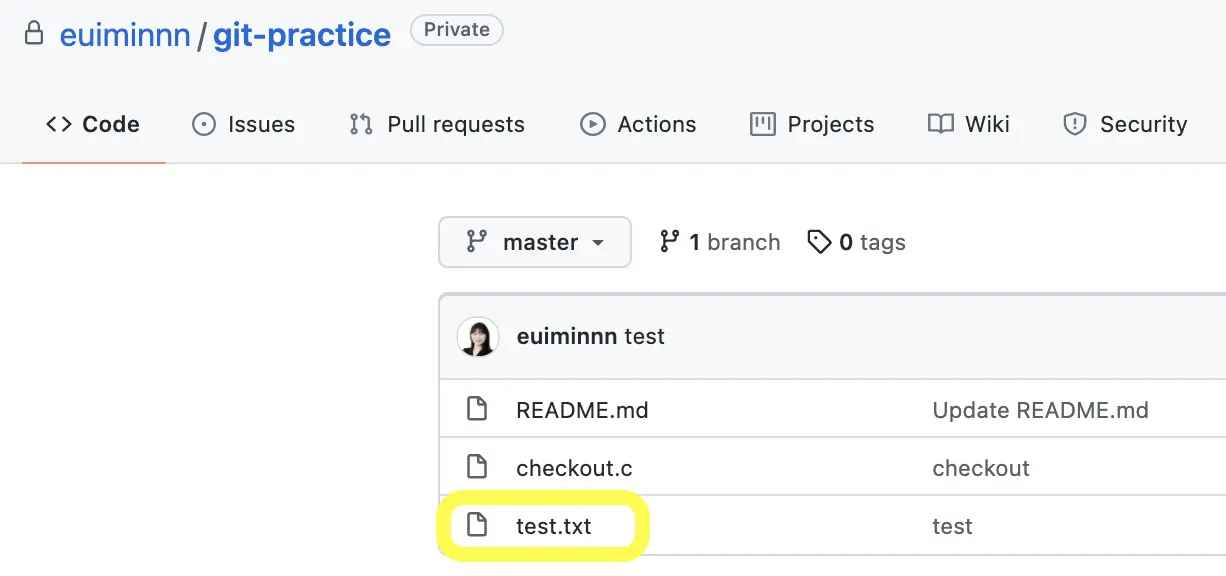The height and width of the screenshot is (576, 1226).
Task: Click the file icon next to README.md
Action: coord(477,409)
